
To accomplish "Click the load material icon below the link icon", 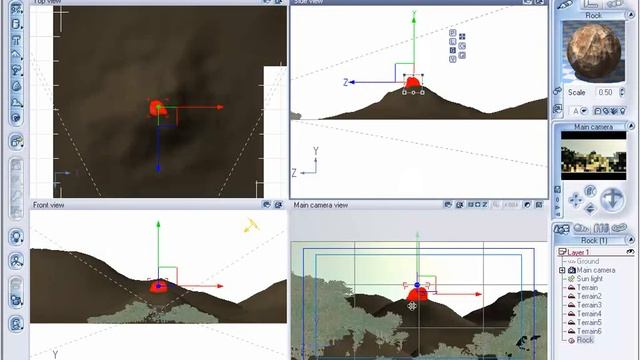I will point(558,109).
